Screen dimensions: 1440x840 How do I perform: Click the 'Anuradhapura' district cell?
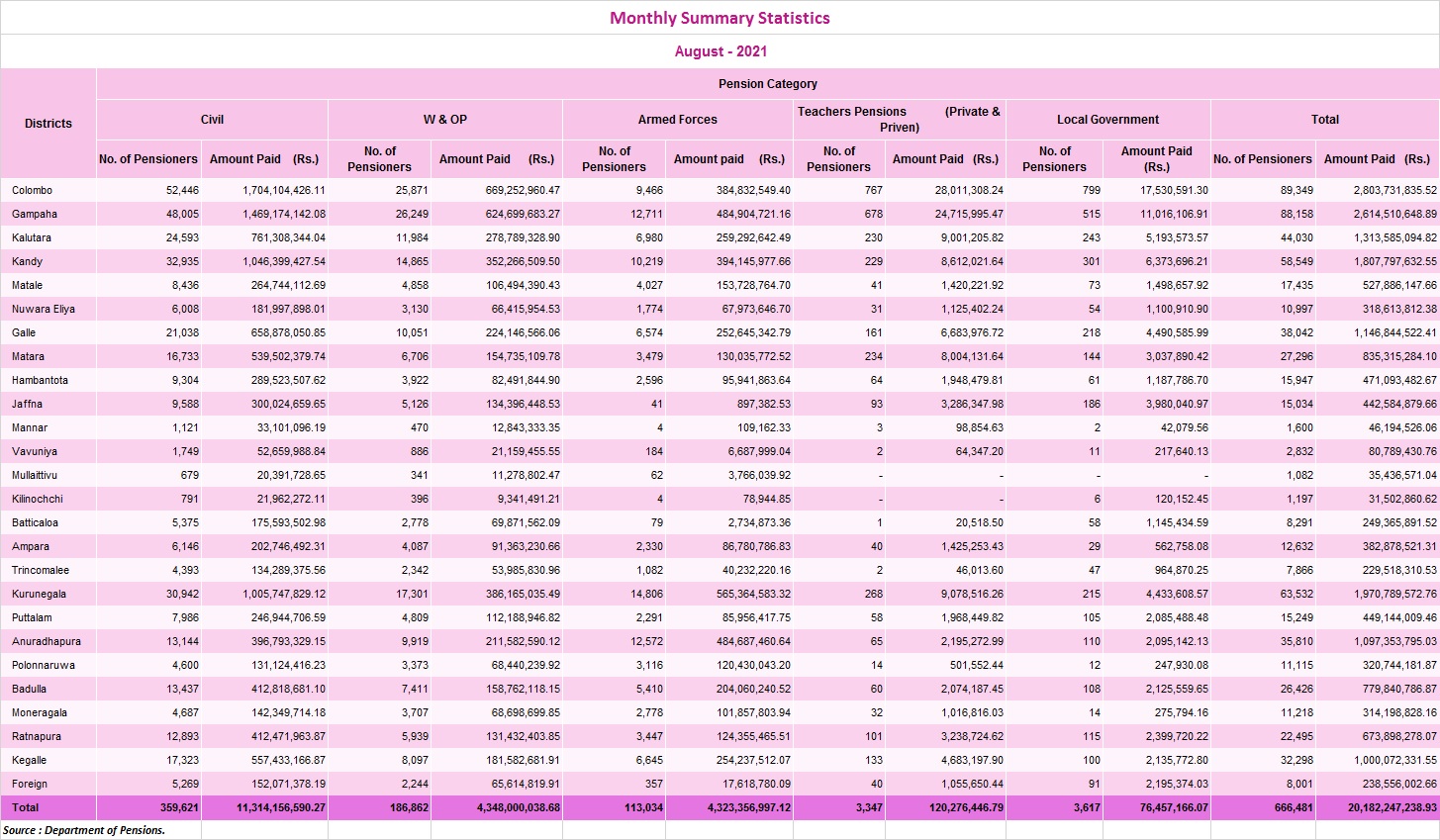47,641
